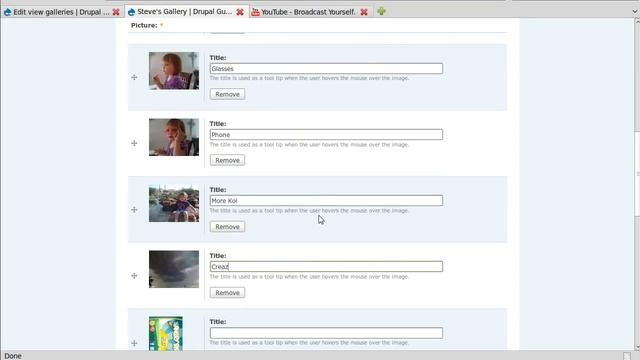Click the drag handle for the Glasses row

coord(134,77)
